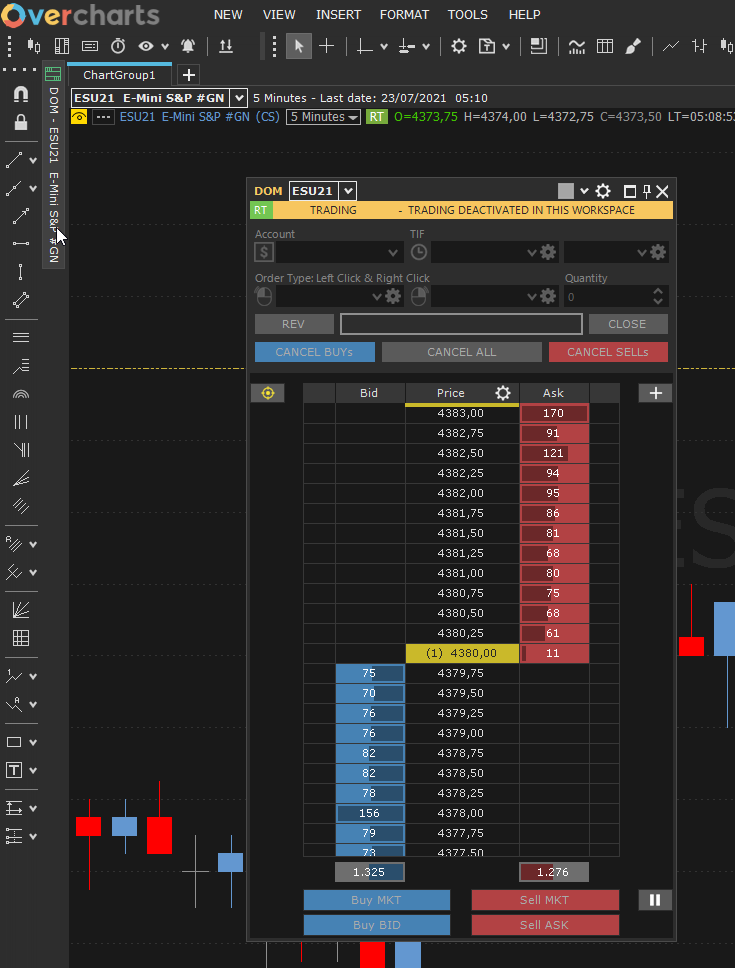
Task: Click the indicators chart icon in toolbar
Action: click(576, 46)
